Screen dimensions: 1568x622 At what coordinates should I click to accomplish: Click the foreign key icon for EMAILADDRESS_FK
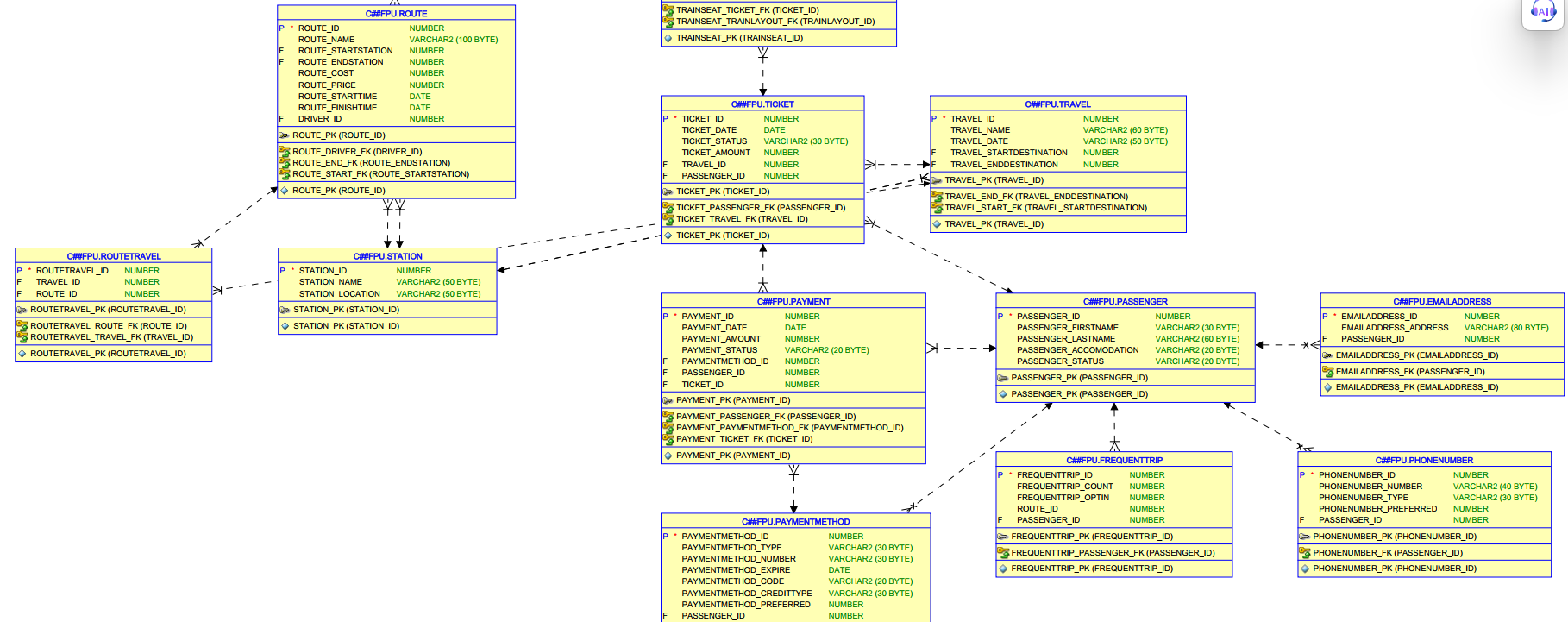coord(1327,372)
